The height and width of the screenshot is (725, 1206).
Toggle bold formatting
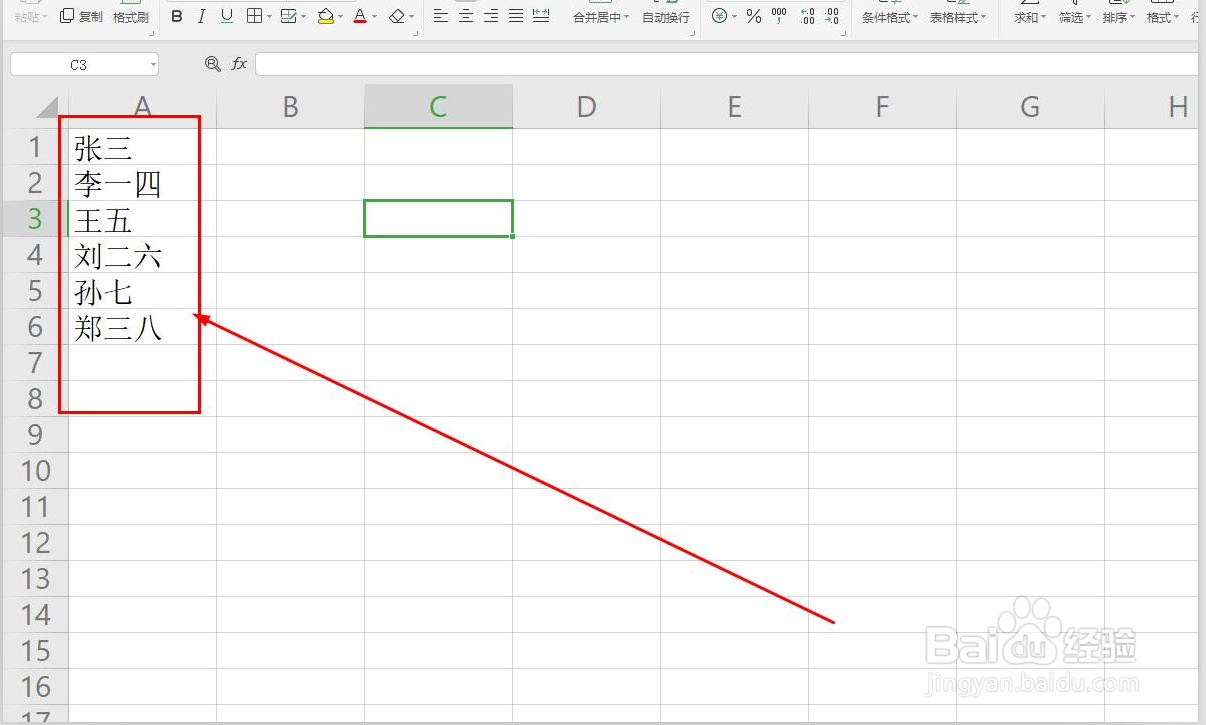(177, 17)
